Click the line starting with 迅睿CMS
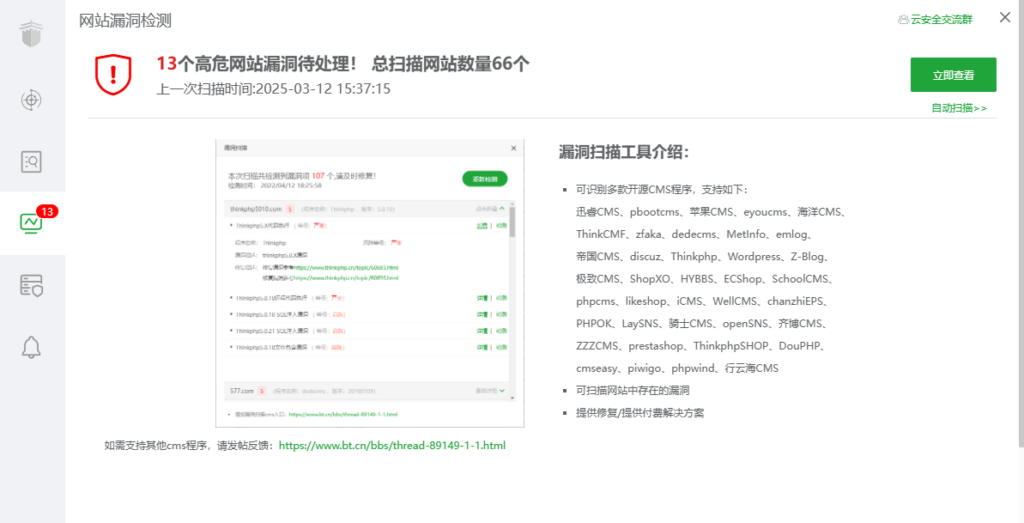Screen dimensions: 1024x523 point(711,212)
